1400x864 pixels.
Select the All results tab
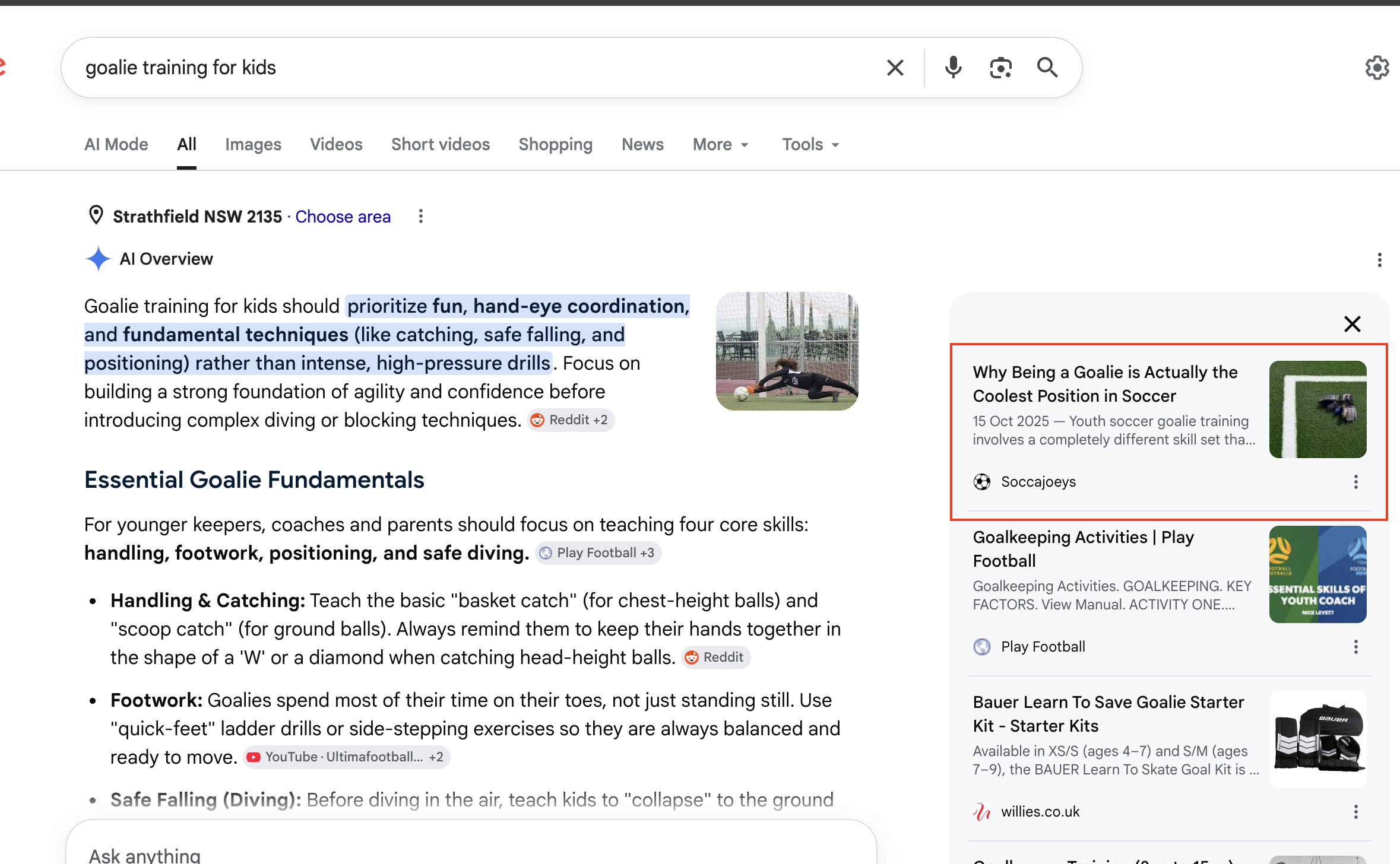click(x=186, y=145)
